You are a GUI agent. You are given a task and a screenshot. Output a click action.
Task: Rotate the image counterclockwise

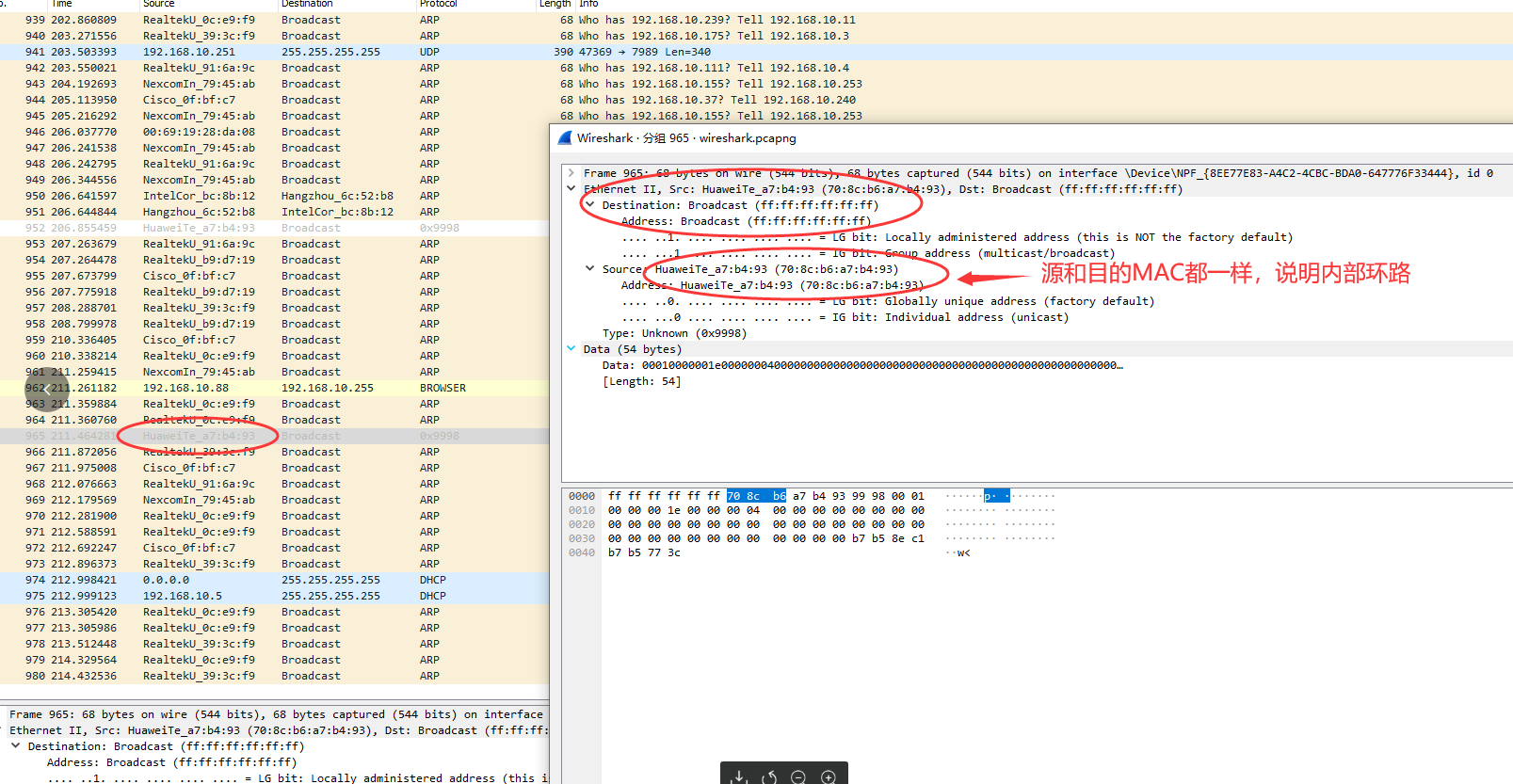click(x=769, y=776)
